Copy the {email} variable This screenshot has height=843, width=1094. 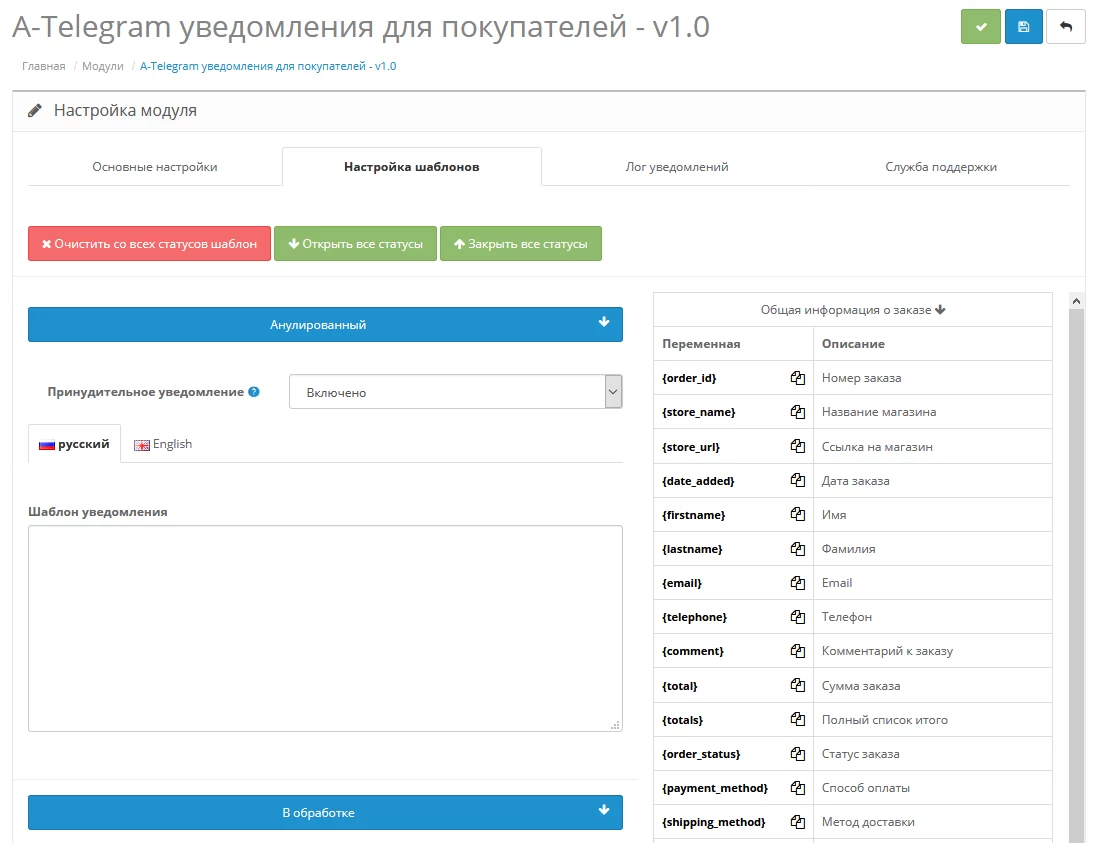[x=797, y=583]
